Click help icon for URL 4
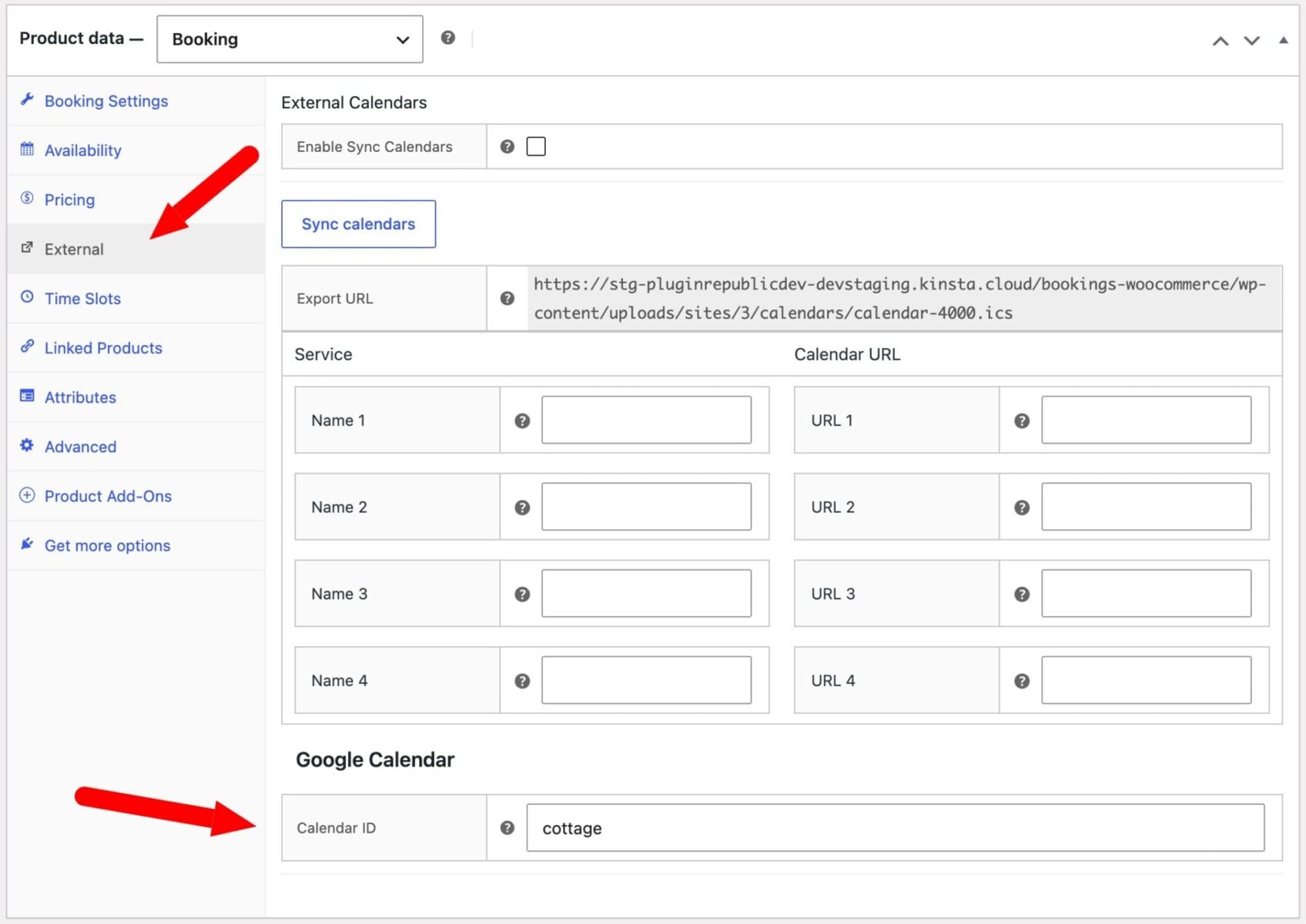Screen dimensions: 1306x924 click(x=1022, y=681)
